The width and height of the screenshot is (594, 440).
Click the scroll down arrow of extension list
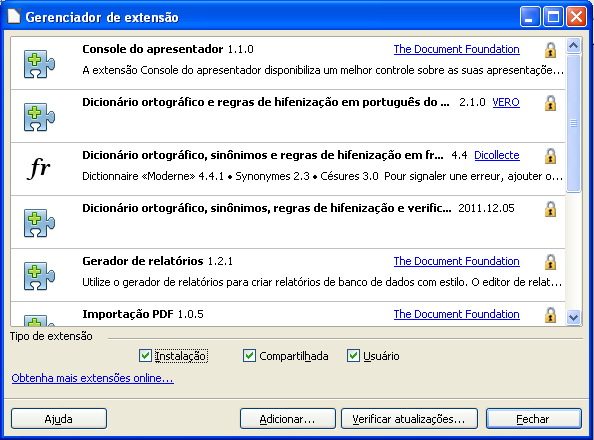[574, 317]
